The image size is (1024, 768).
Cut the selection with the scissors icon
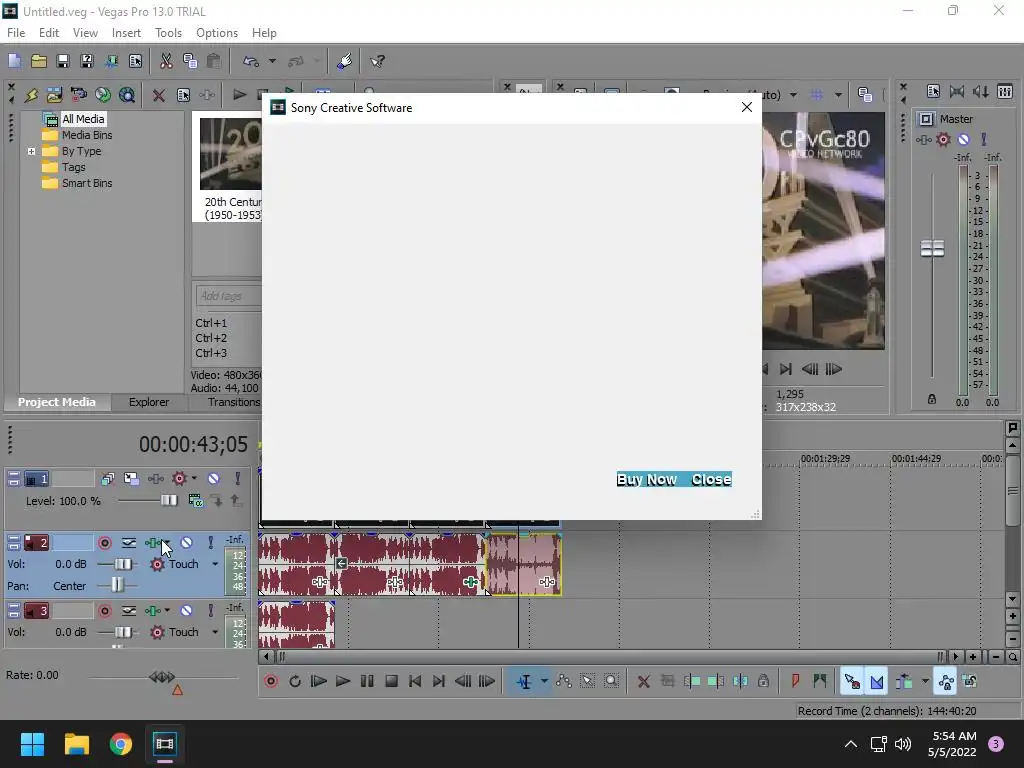[166, 61]
